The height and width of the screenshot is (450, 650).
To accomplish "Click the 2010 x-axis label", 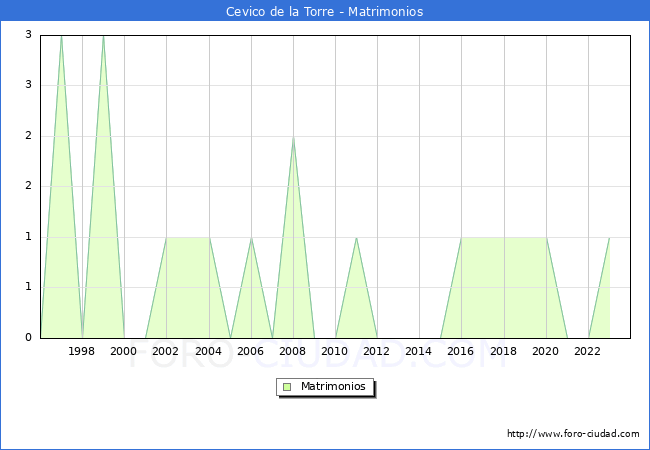I will click(335, 351).
